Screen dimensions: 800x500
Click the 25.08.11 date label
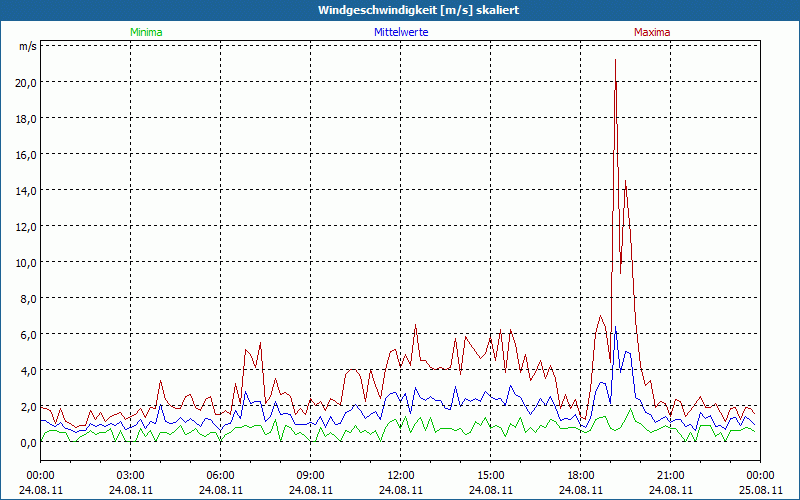tap(761, 490)
